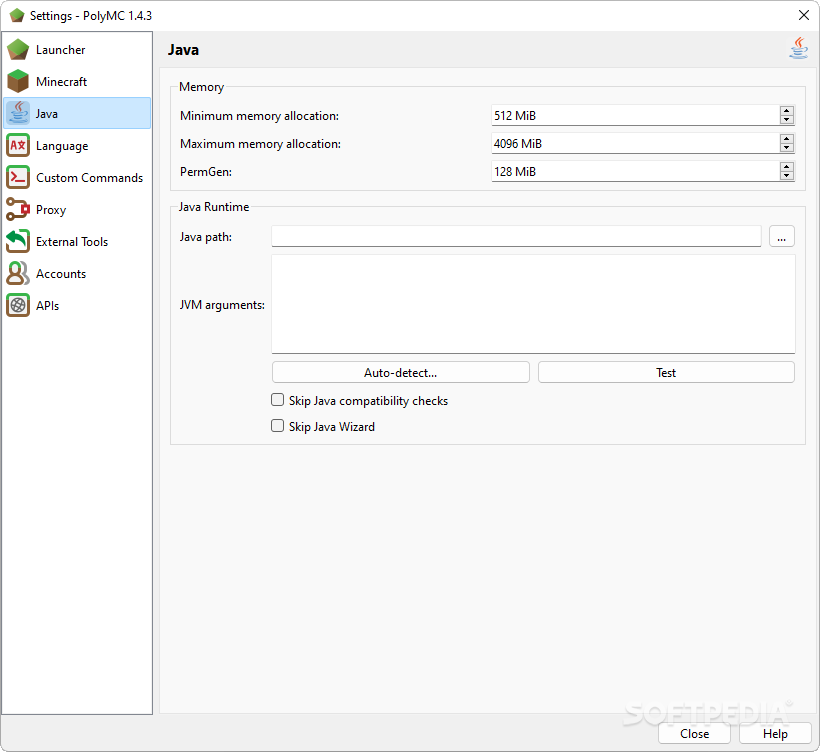Increase PermGen value with up arrow
Screen dimensions: 820x752
787,167
